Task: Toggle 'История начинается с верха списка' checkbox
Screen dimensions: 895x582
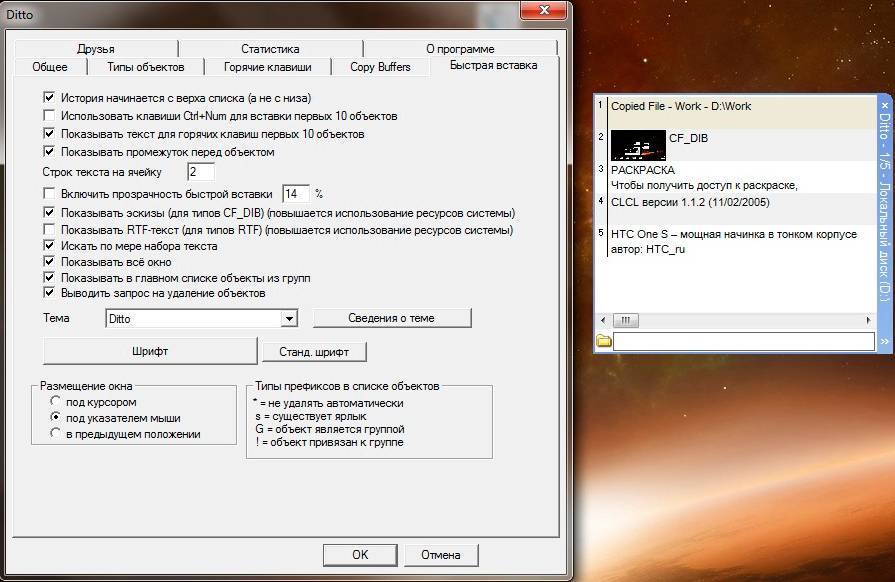Action: pos(49,99)
